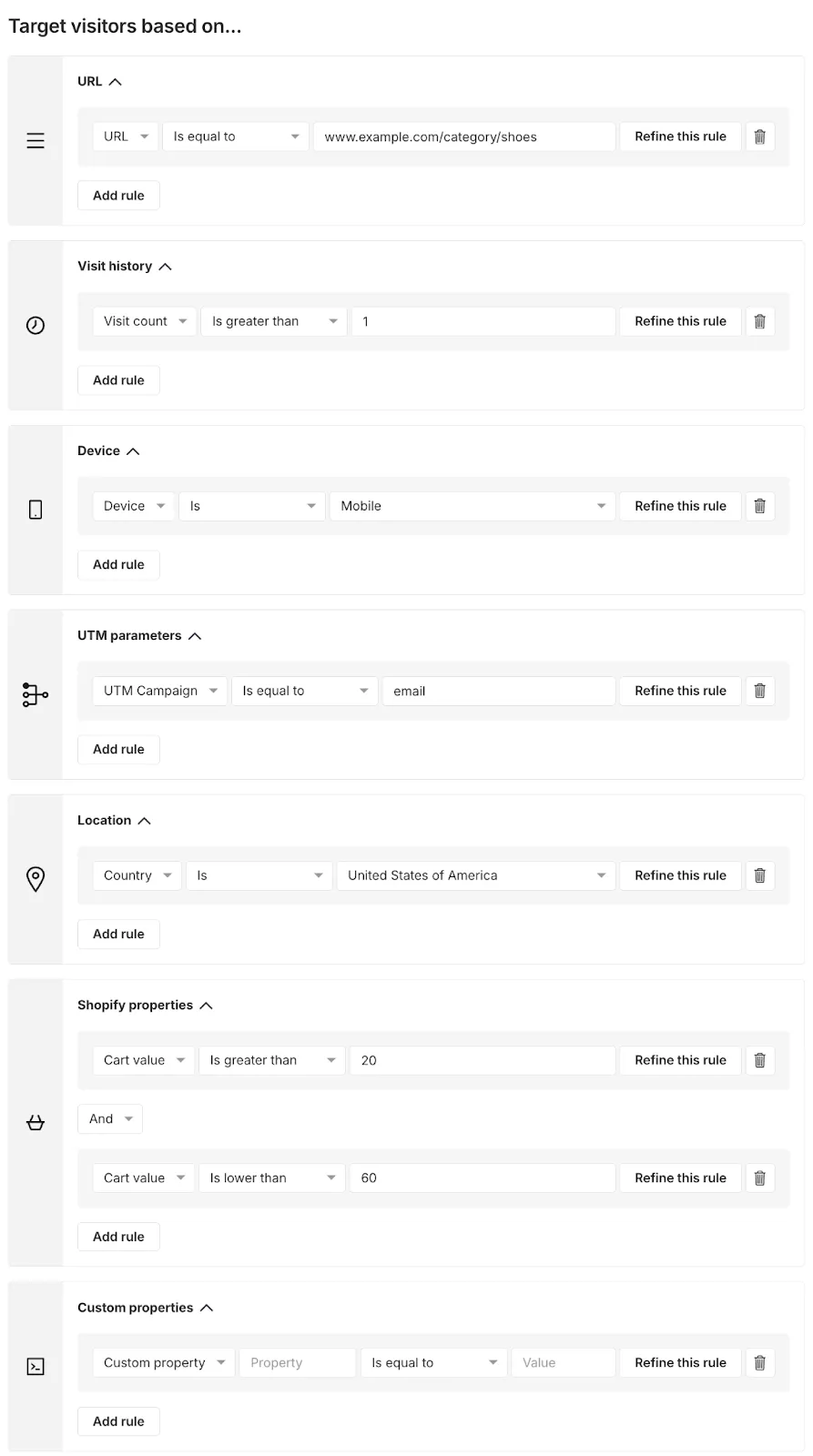The width and height of the screenshot is (813, 1456).
Task: Click the Shopify basket icon
Action: click(x=36, y=1123)
